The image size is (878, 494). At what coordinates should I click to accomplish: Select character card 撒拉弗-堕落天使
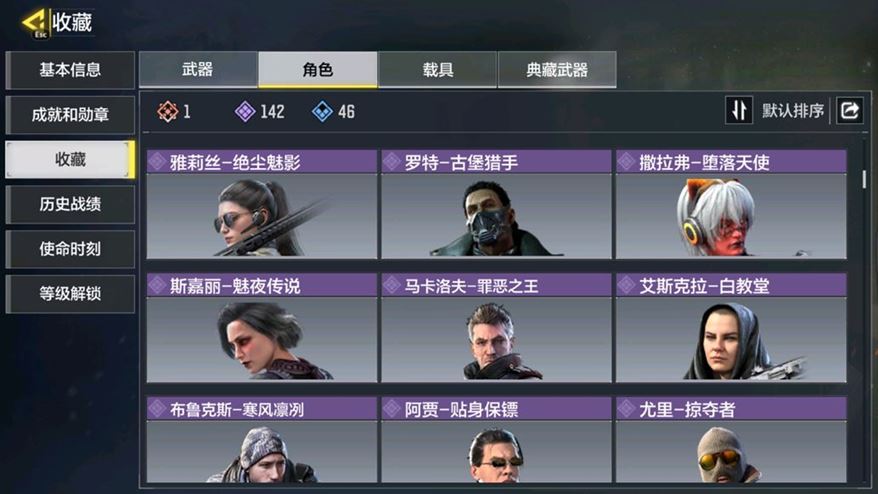point(731,204)
